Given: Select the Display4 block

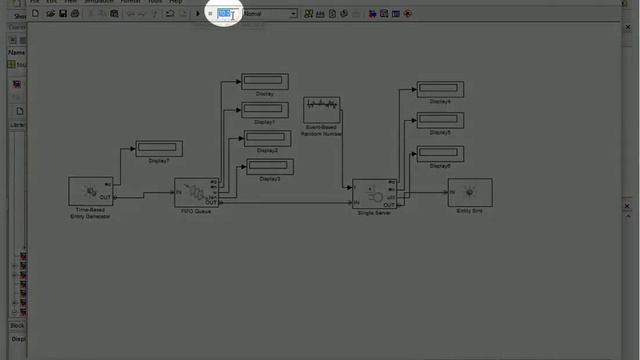Looking at the screenshot, I should 440,89.
